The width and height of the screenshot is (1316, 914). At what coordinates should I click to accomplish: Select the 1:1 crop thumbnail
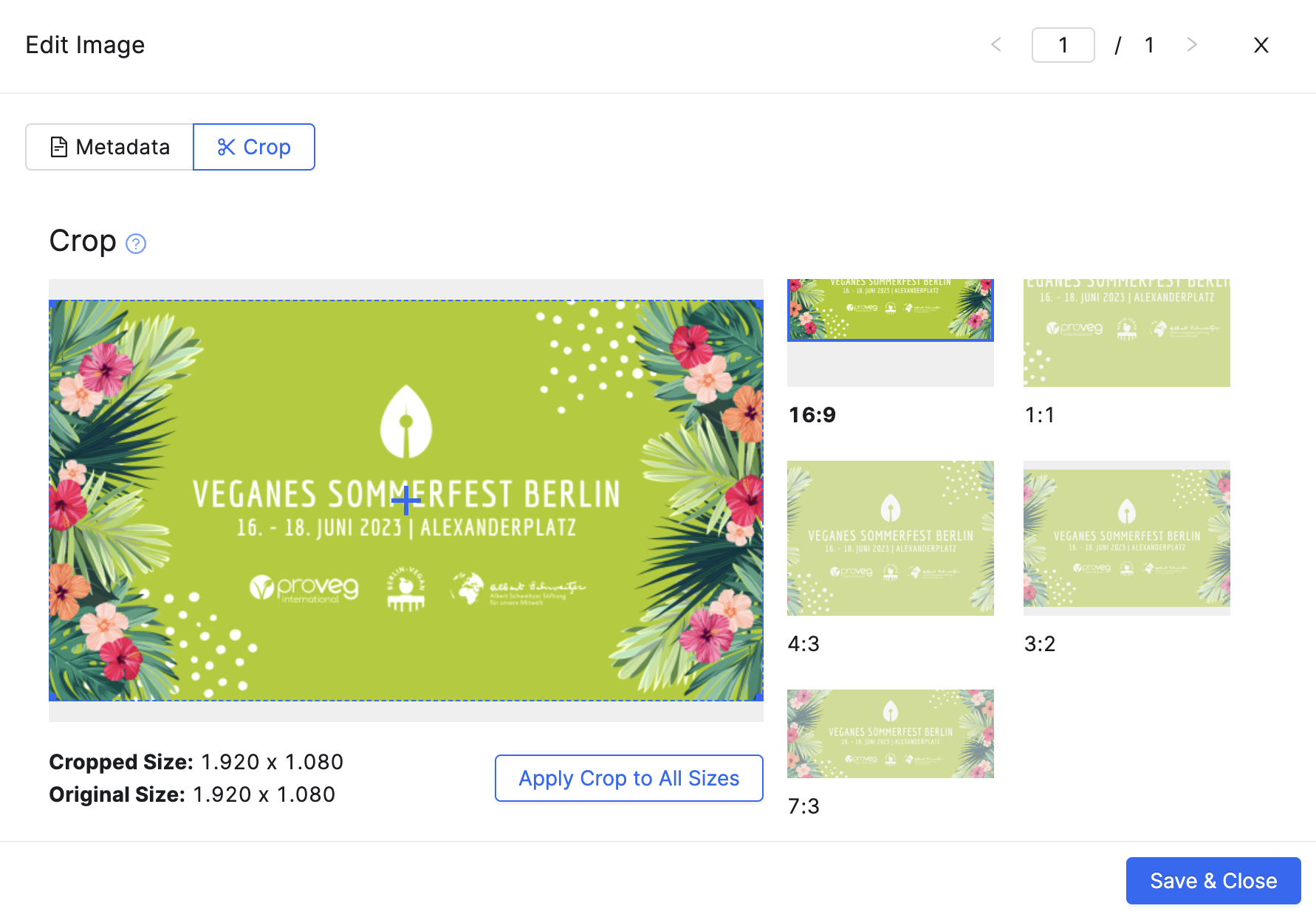(x=1127, y=332)
